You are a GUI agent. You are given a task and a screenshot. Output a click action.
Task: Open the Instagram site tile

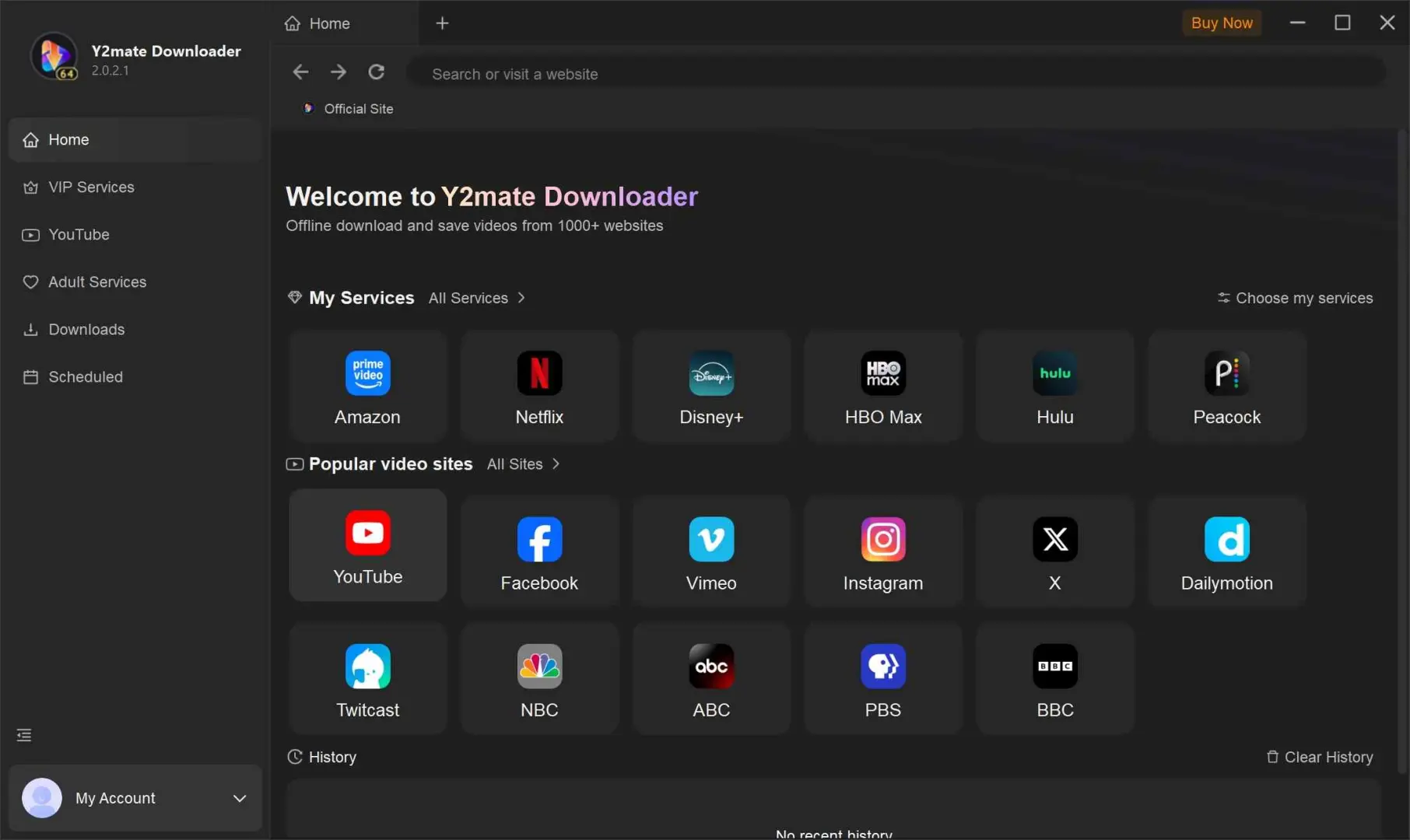point(883,551)
